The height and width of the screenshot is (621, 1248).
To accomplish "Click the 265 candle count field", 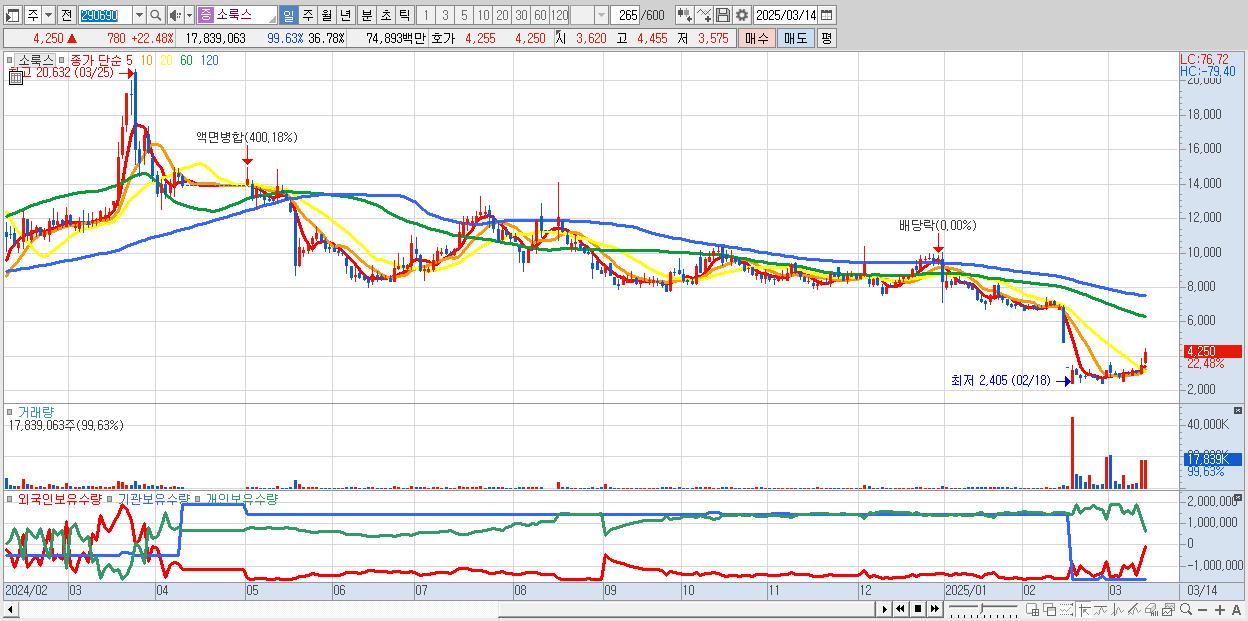I will click(x=627, y=15).
